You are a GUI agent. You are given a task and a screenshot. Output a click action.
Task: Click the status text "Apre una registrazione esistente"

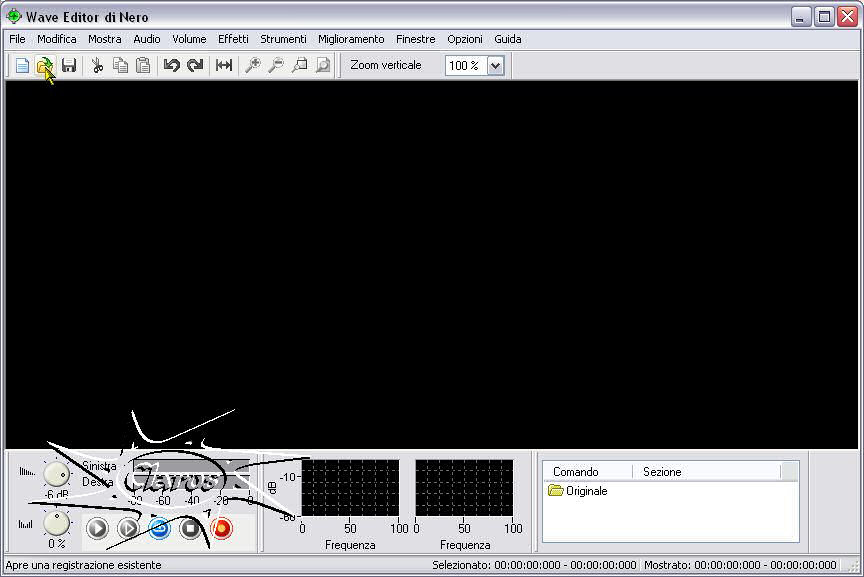[x=83, y=565]
